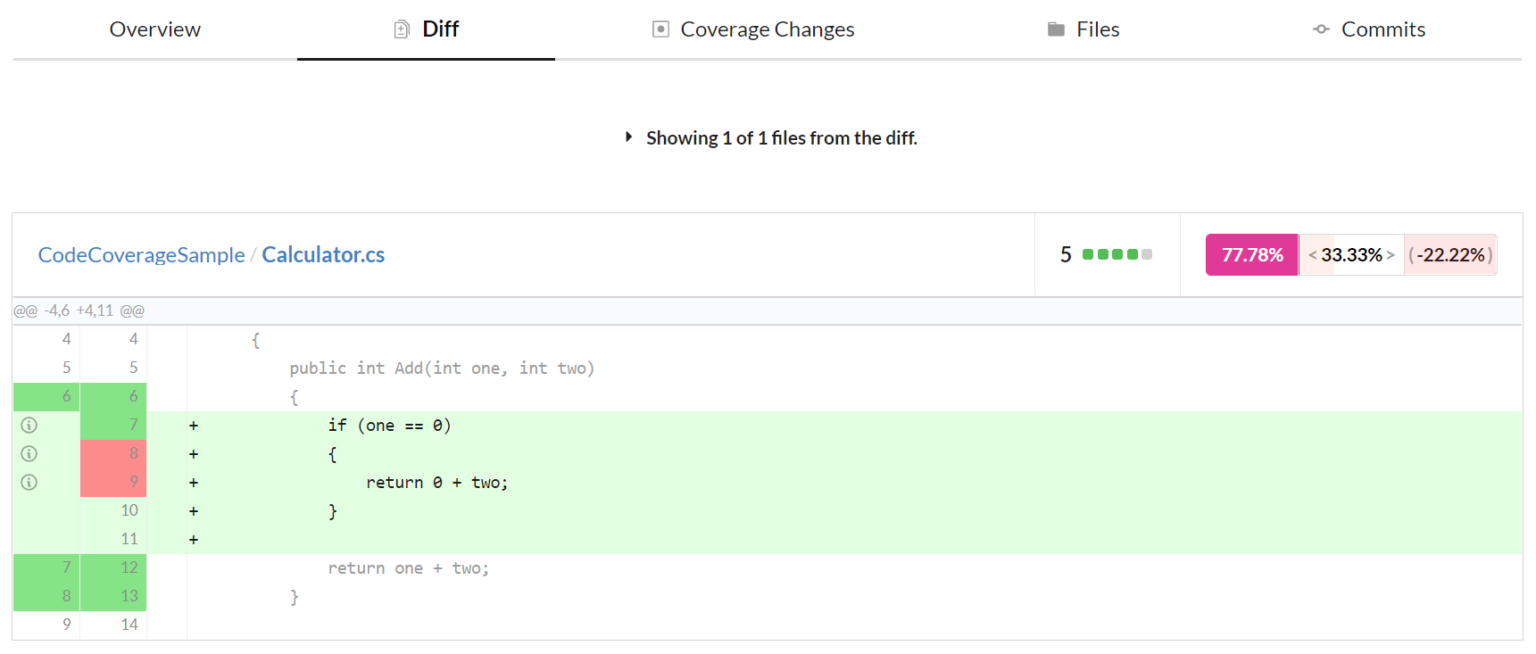This screenshot has width=1536, height=654.
Task: Click the green complexity bar indicator
Action: 1117,255
